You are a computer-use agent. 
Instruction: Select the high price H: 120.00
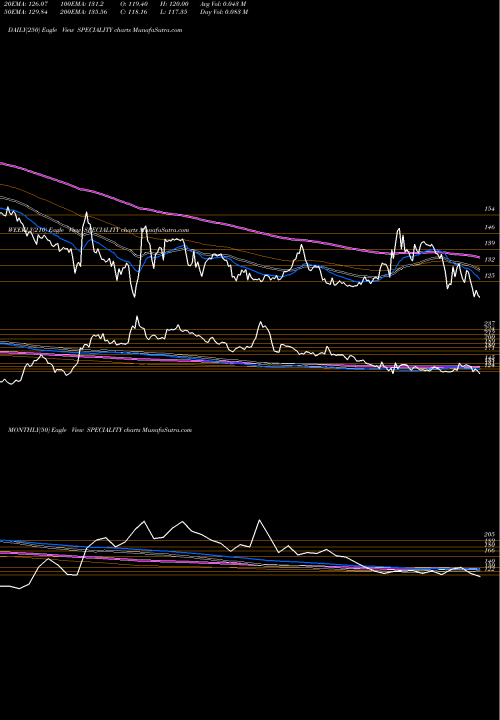point(174,4)
